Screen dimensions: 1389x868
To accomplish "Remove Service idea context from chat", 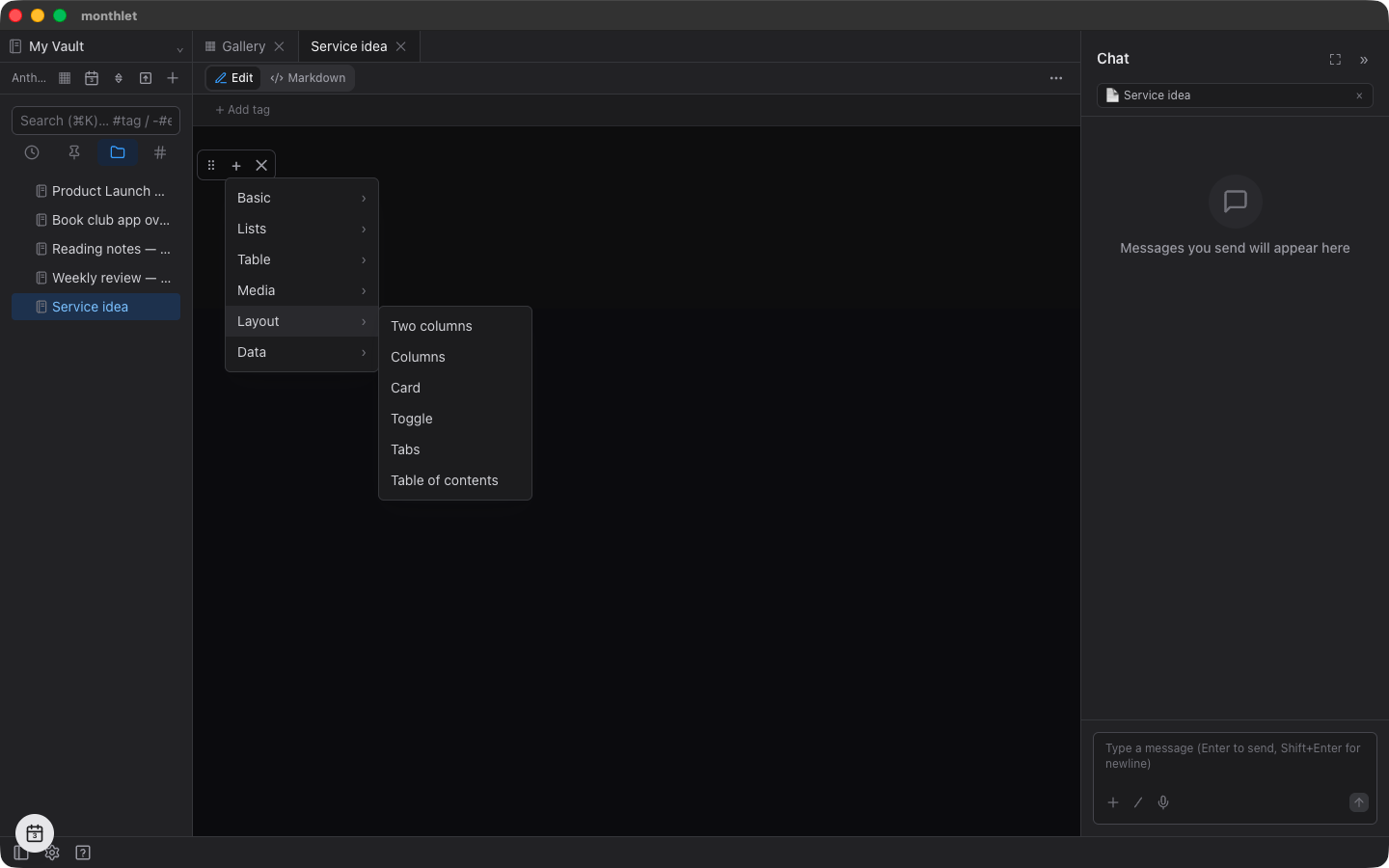I will point(1359,95).
